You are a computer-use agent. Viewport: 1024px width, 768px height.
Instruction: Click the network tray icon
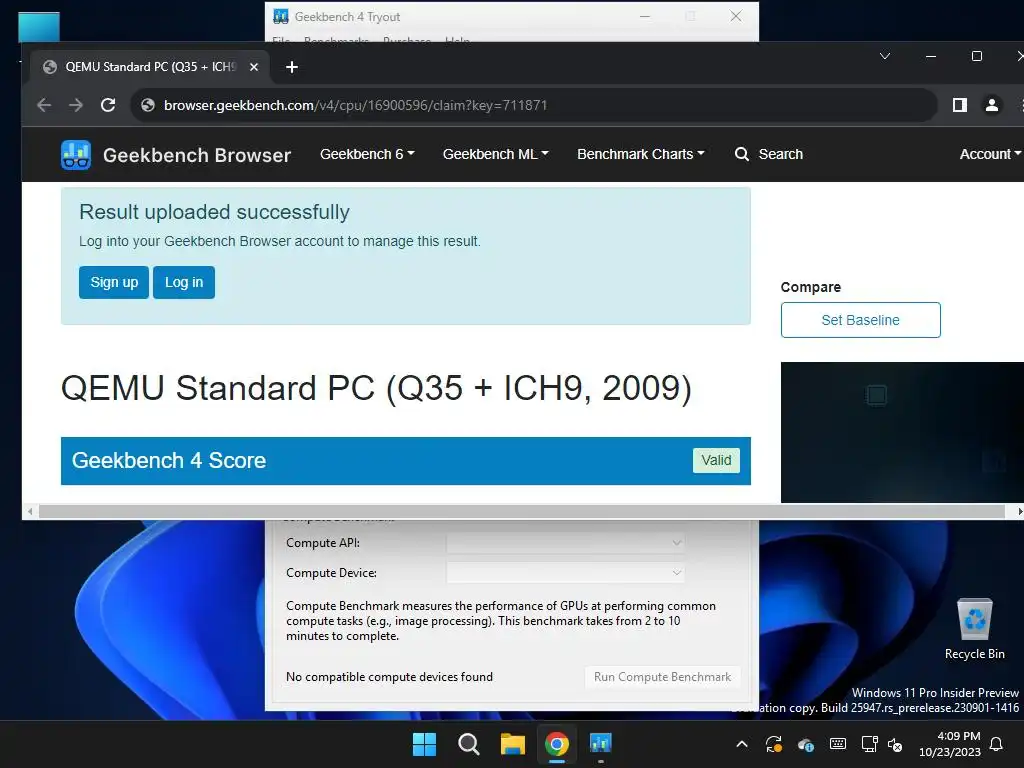pyautogui.click(x=869, y=744)
